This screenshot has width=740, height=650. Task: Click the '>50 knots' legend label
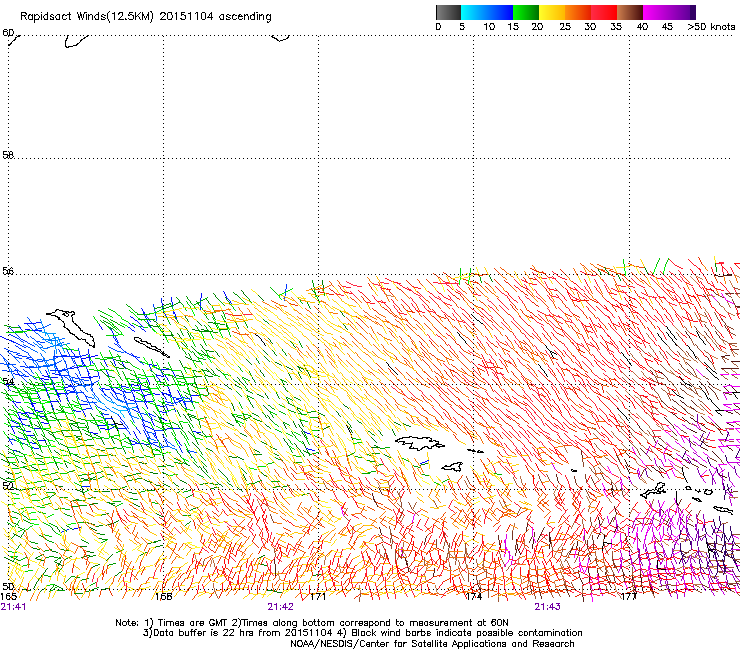(711, 27)
